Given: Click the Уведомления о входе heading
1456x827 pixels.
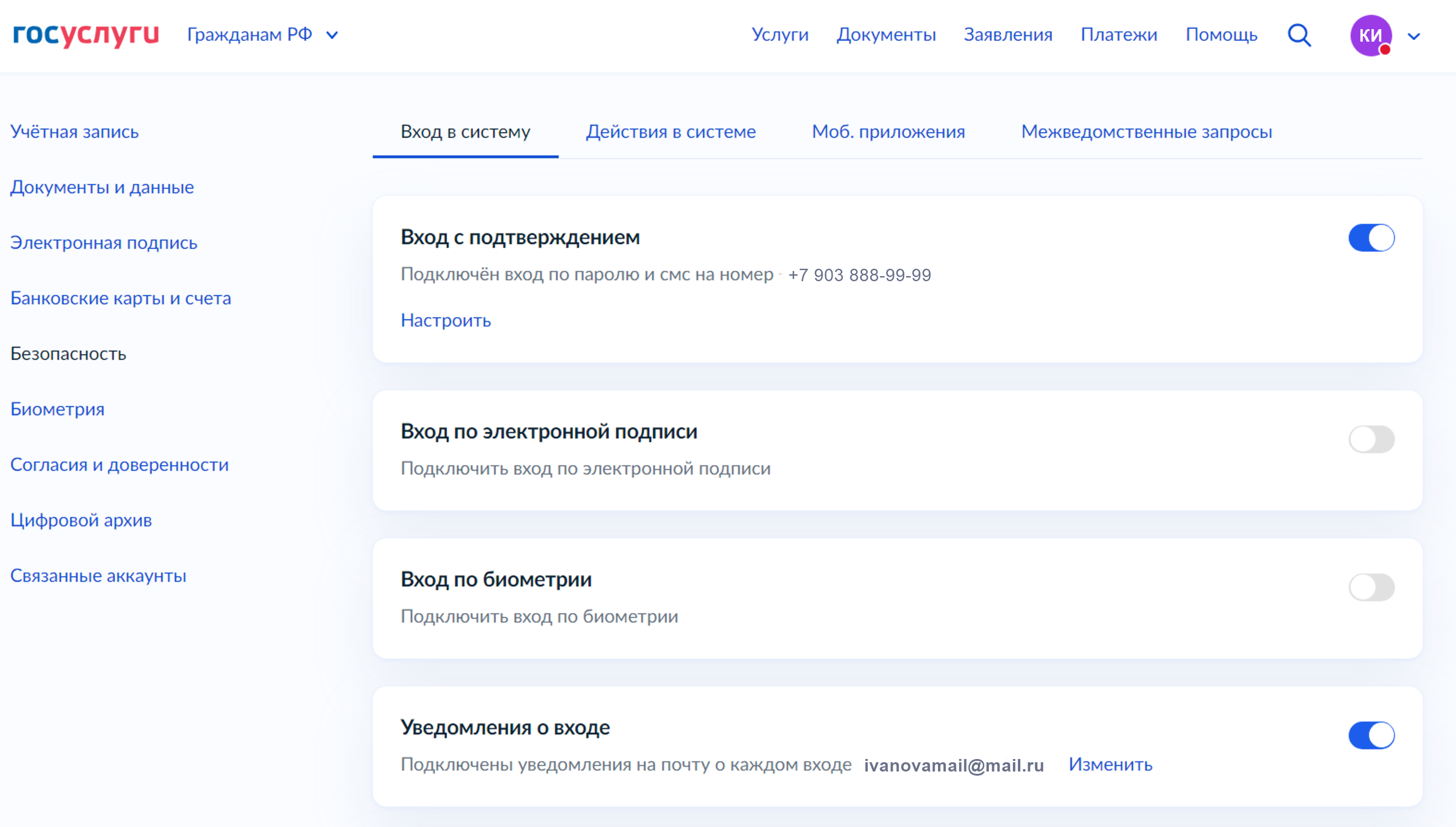Looking at the screenshot, I should (506, 728).
